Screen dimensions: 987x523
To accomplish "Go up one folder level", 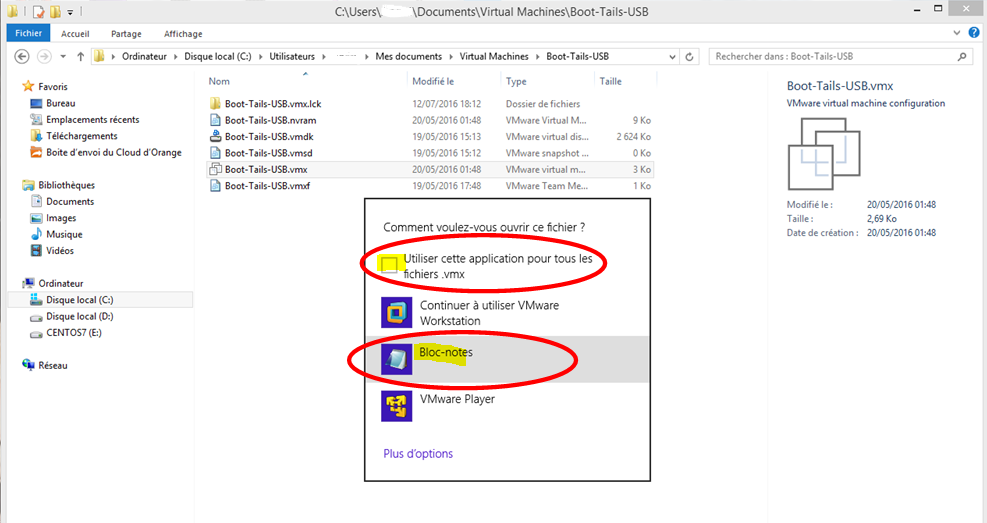I will pyautogui.click(x=81, y=57).
